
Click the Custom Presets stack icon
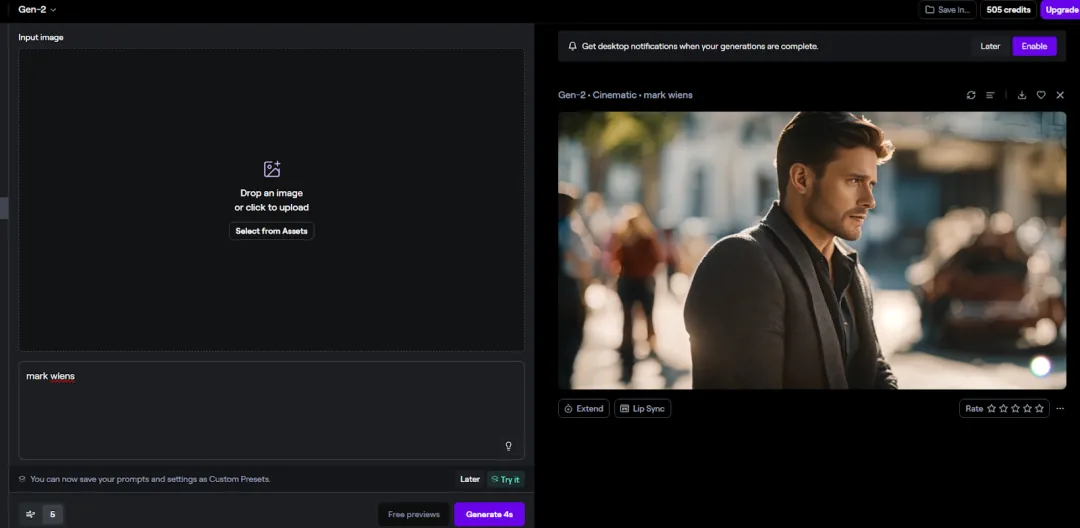22,479
